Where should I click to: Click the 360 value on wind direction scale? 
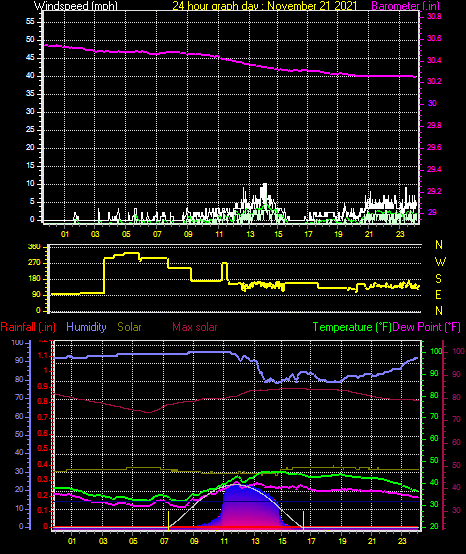[x=34, y=247]
